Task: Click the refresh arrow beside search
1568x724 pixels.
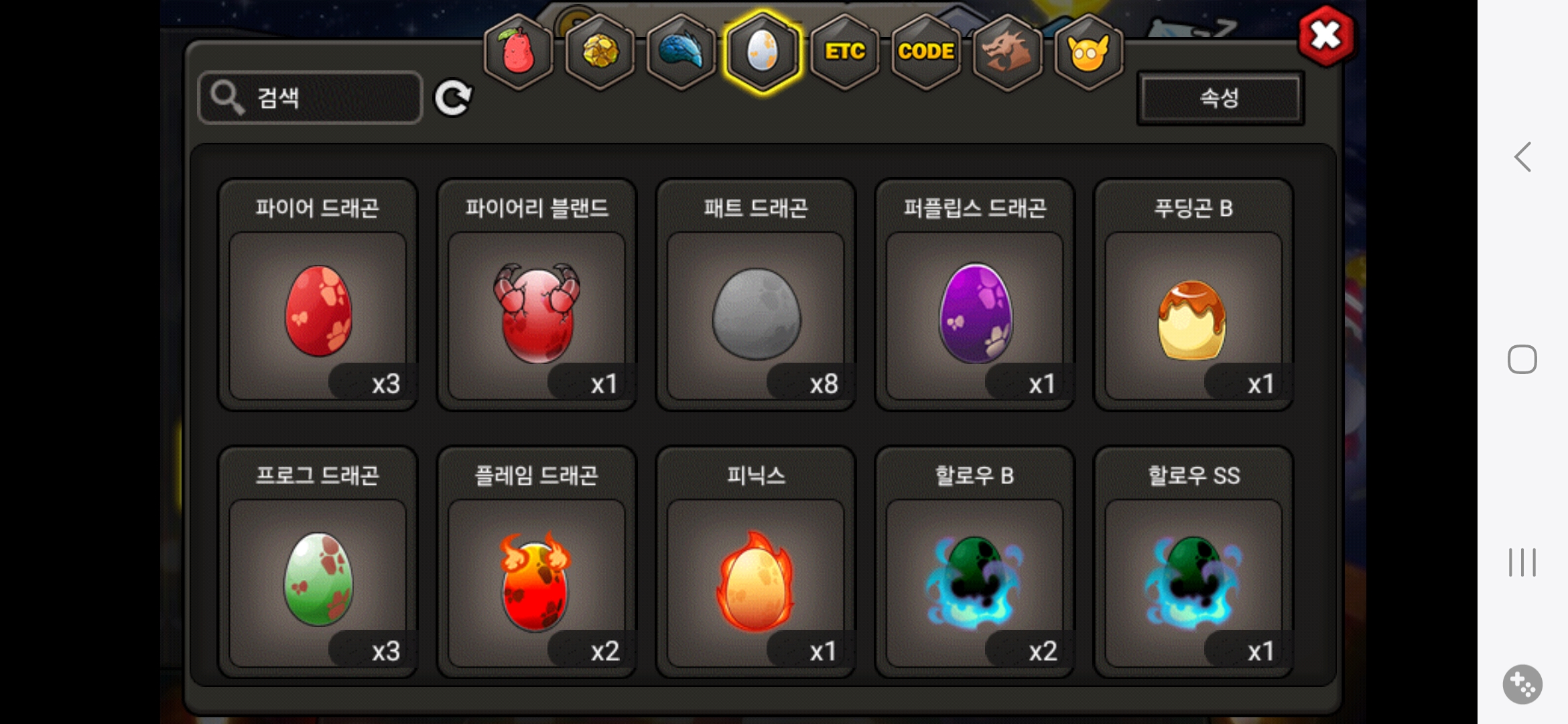Action: click(453, 99)
